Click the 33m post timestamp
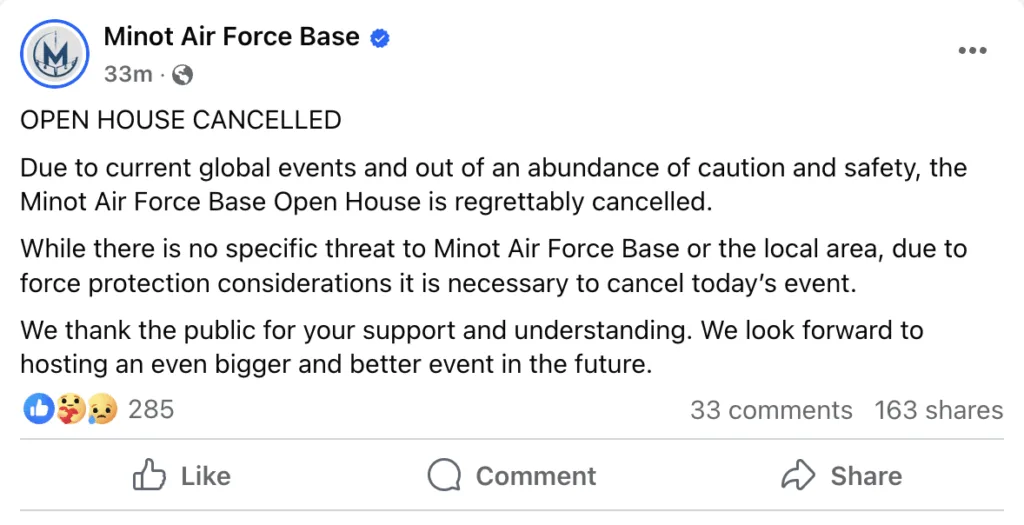Screen dimensions: 1024x525 click(128, 75)
